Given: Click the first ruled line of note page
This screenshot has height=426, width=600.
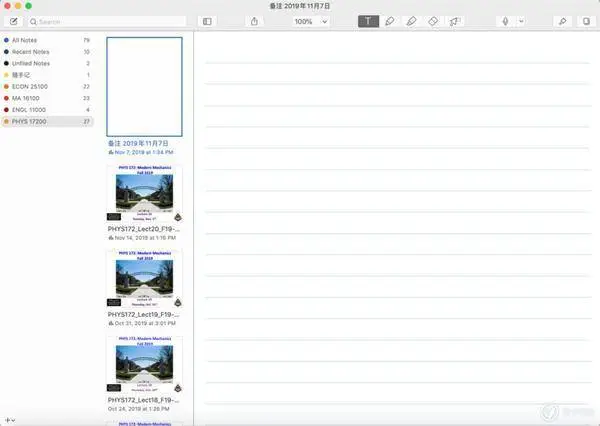Looking at the screenshot, I should [x=397, y=63].
